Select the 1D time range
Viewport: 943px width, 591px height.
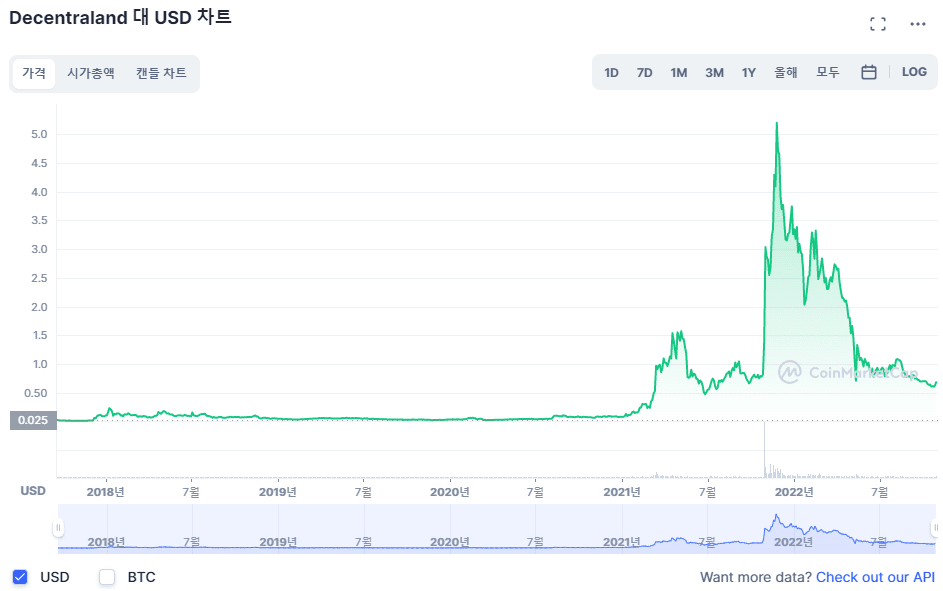coord(612,73)
